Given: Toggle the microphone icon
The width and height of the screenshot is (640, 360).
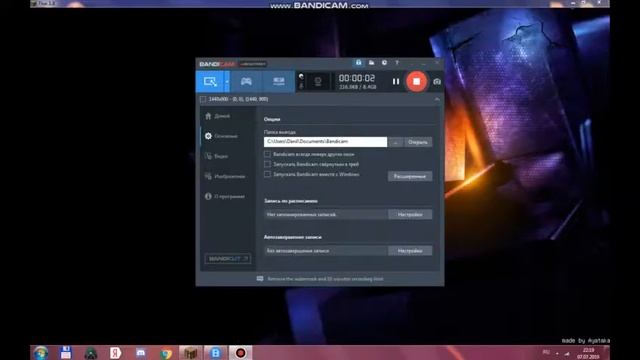Looking at the screenshot, I should click(x=301, y=86).
